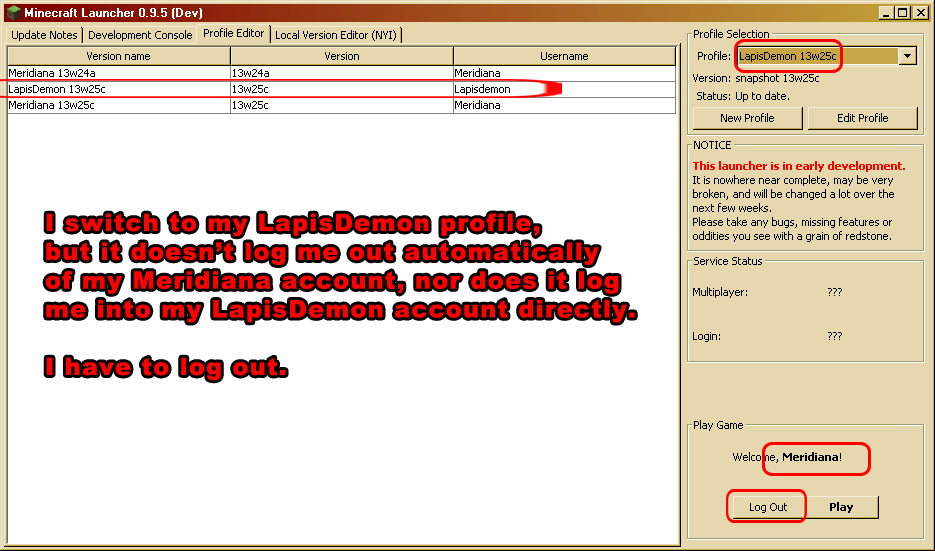The height and width of the screenshot is (551, 935).
Task: Sort by the Username column header
Action: point(564,56)
